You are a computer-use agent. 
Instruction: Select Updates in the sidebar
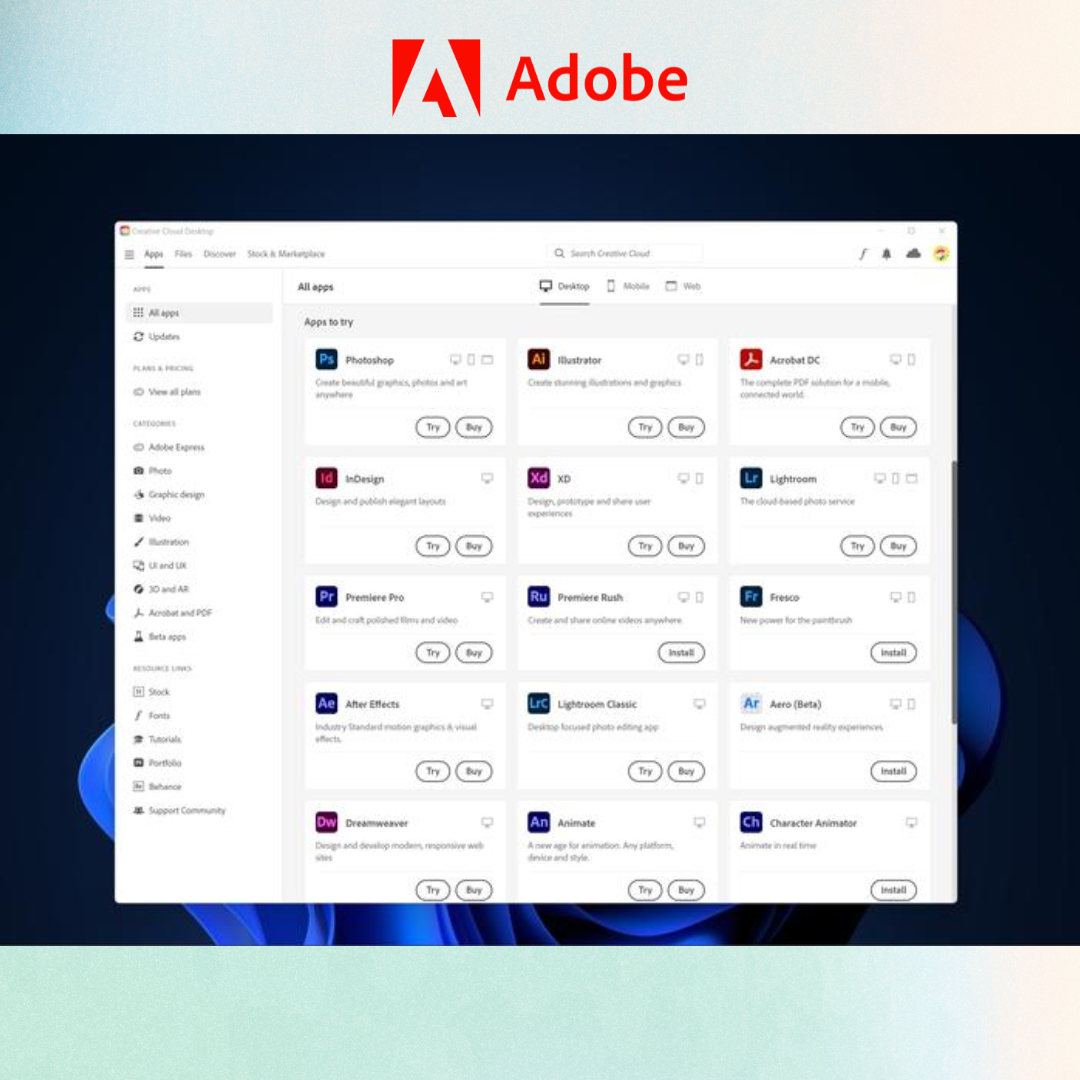click(163, 337)
